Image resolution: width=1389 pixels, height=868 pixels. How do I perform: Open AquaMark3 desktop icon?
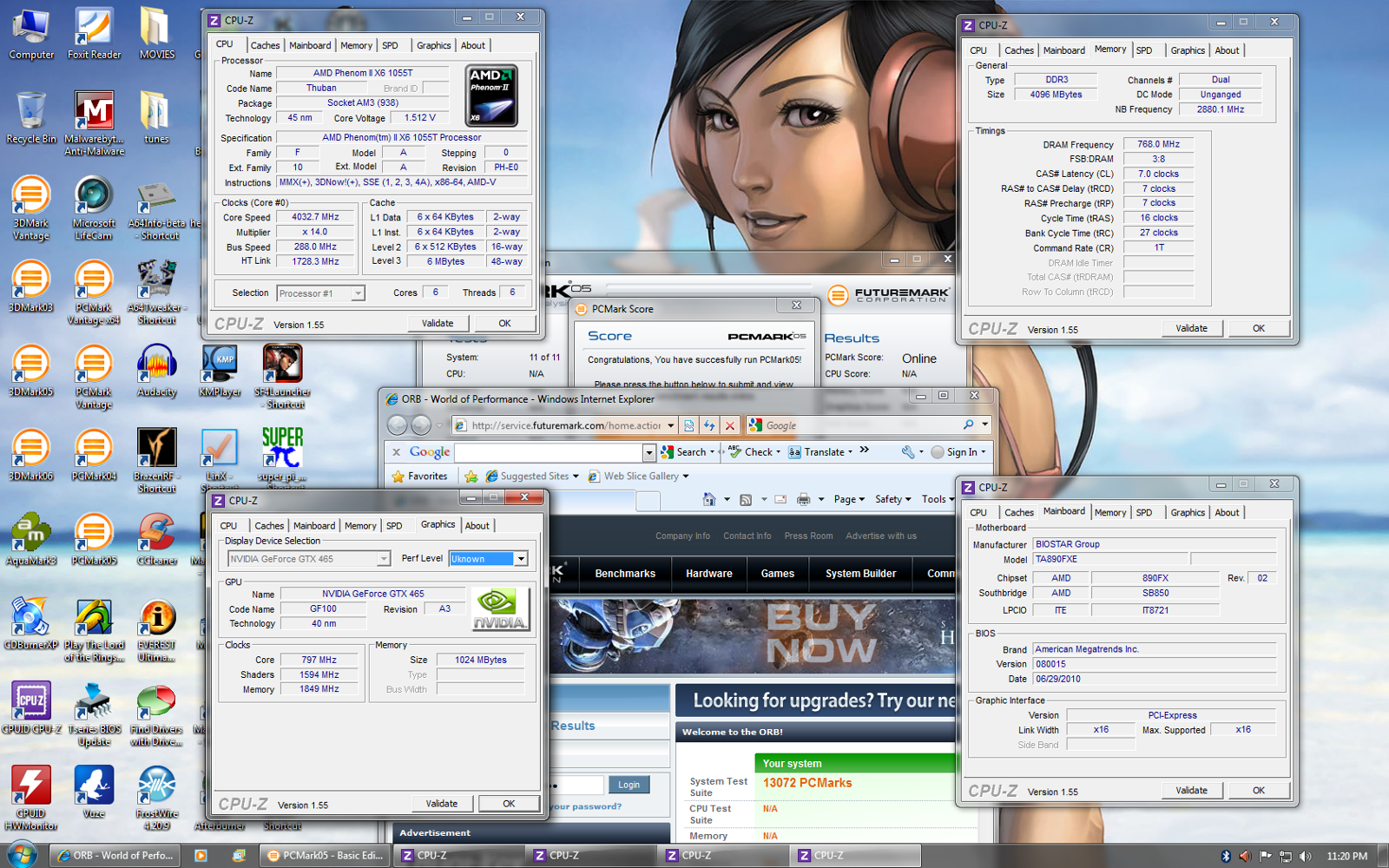(31, 539)
